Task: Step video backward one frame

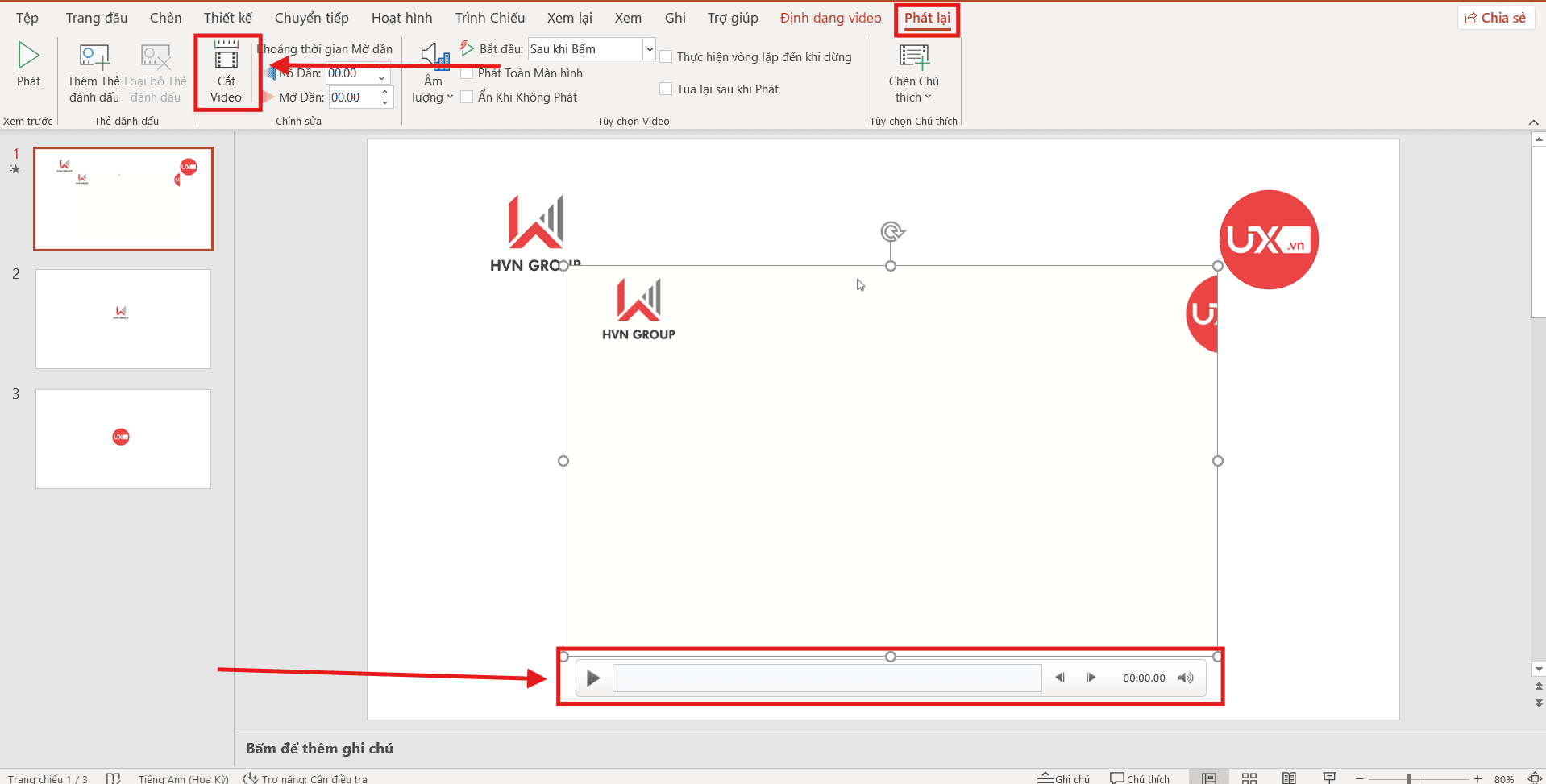Action: click(x=1060, y=678)
